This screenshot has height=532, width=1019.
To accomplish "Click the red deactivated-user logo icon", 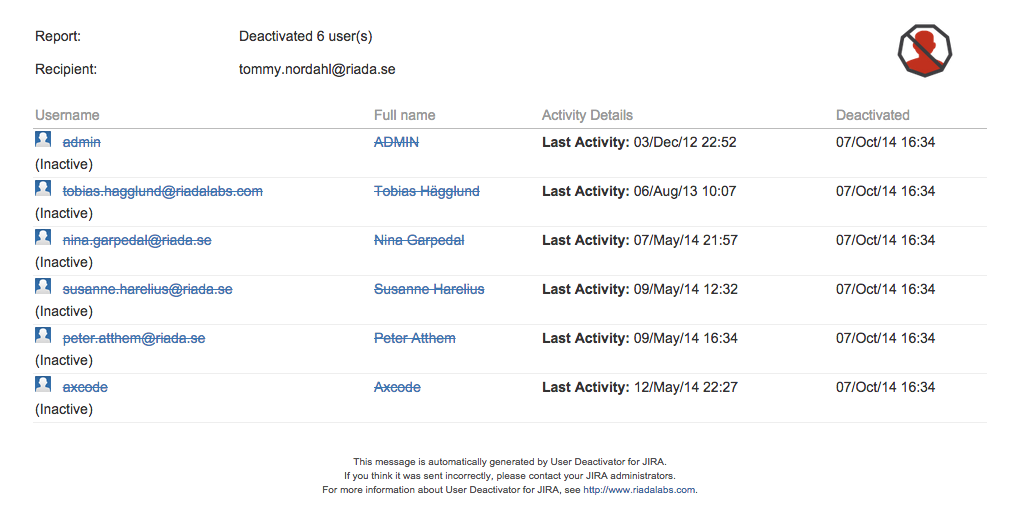I will (925, 51).
